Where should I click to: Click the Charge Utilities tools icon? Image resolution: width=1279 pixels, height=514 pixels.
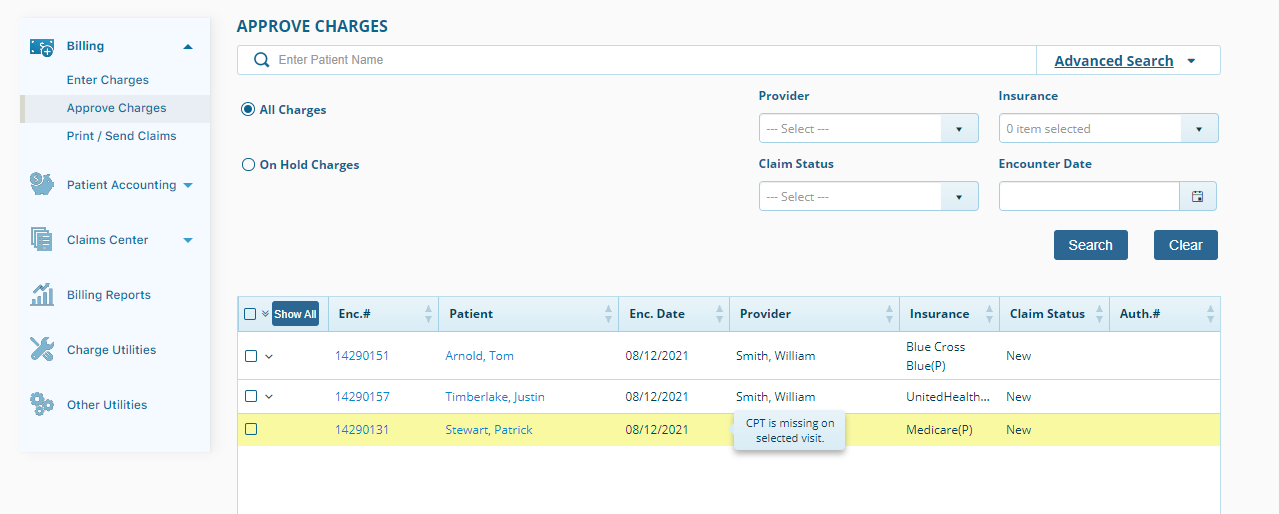tap(41, 350)
